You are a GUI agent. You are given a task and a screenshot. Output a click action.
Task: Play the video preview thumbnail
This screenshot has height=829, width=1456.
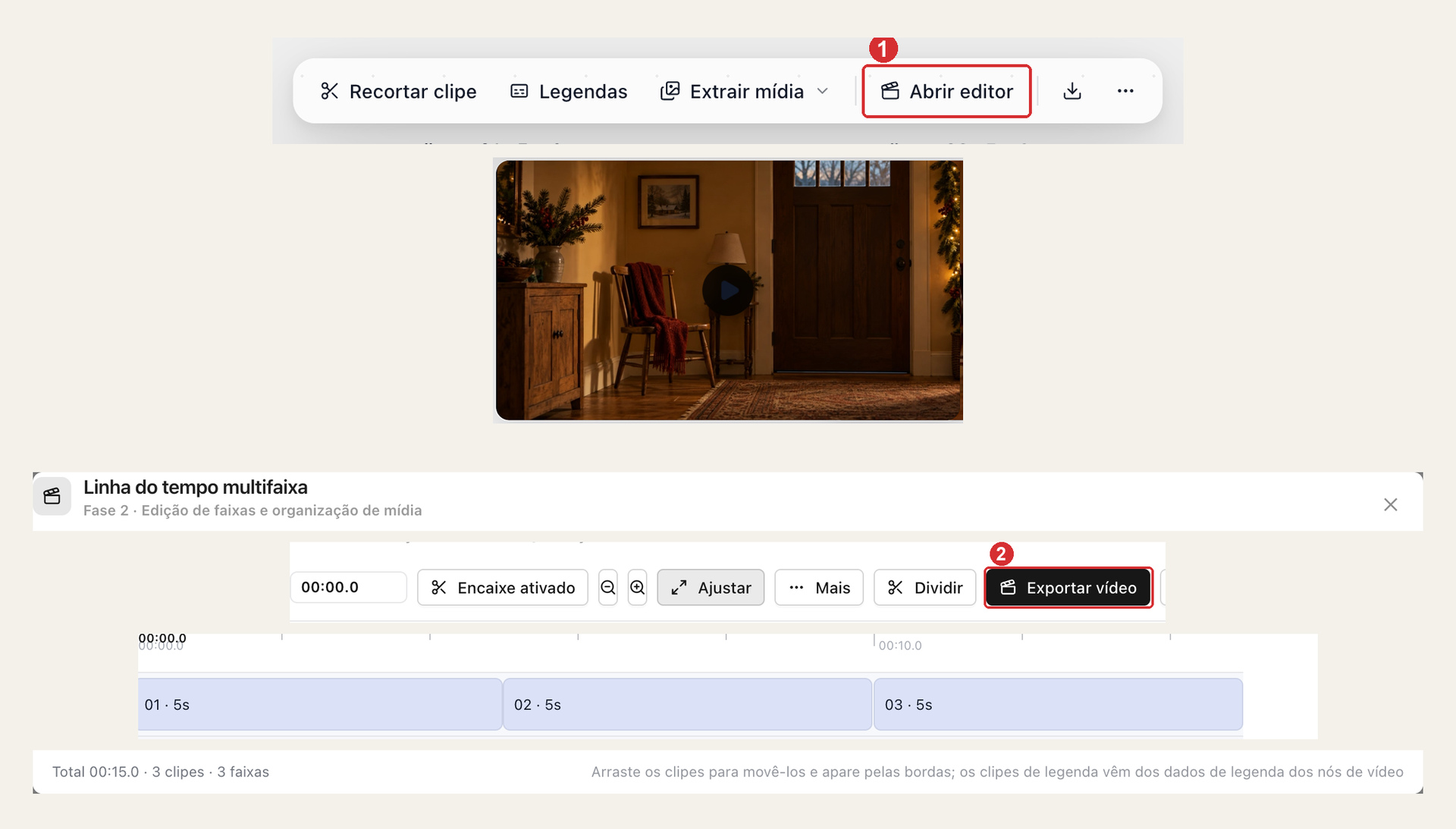click(x=728, y=290)
